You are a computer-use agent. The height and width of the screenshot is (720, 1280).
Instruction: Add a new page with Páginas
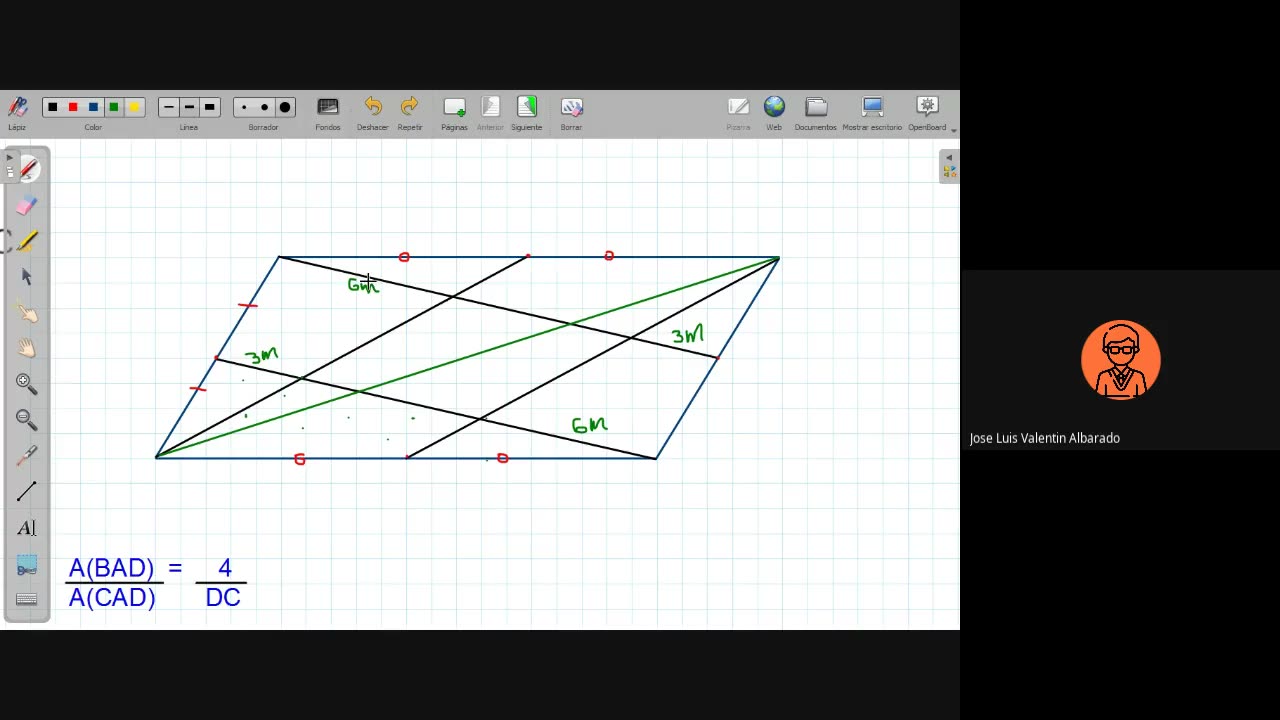(x=454, y=107)
